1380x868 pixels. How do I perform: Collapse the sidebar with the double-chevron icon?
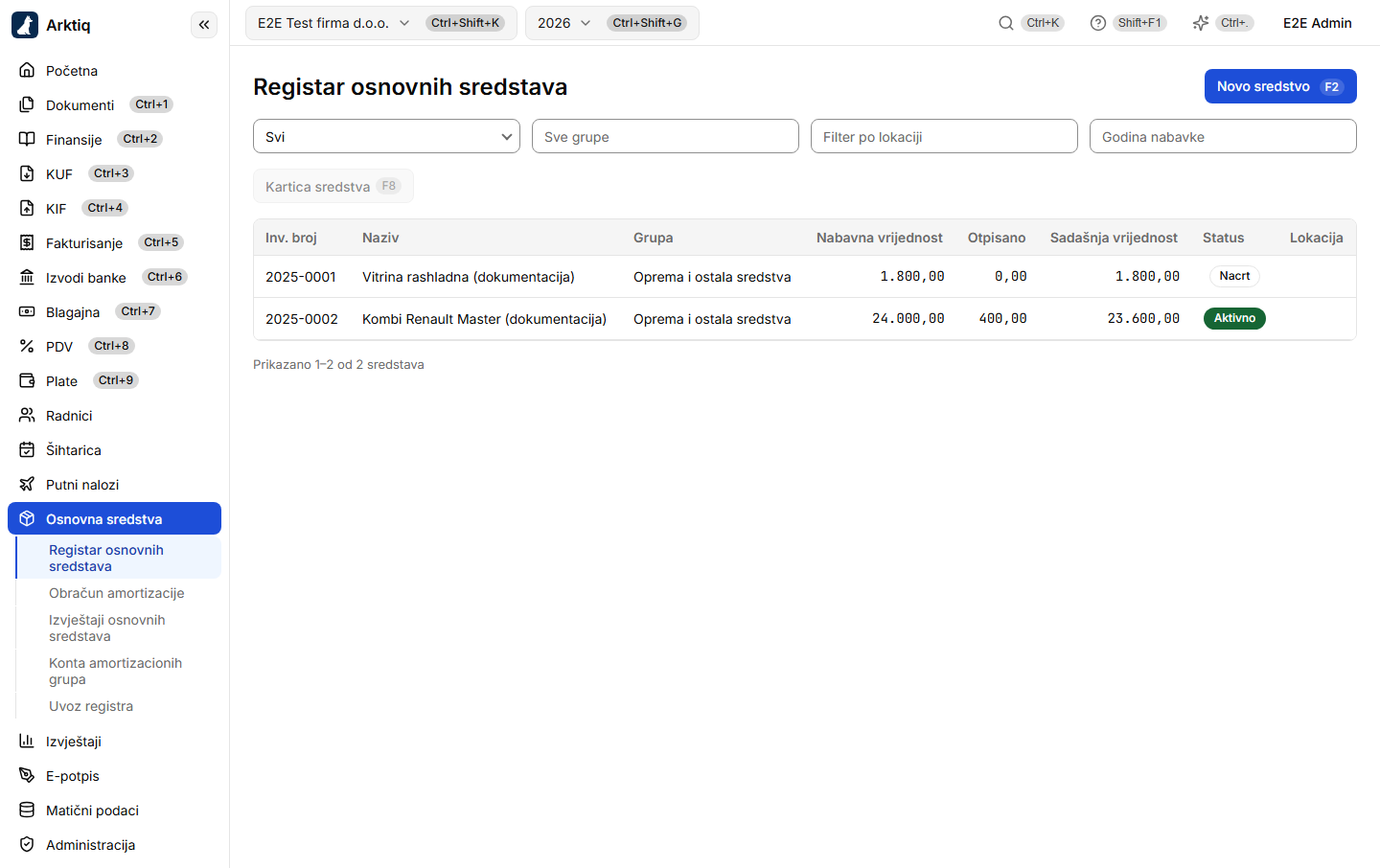coord(204,25)
